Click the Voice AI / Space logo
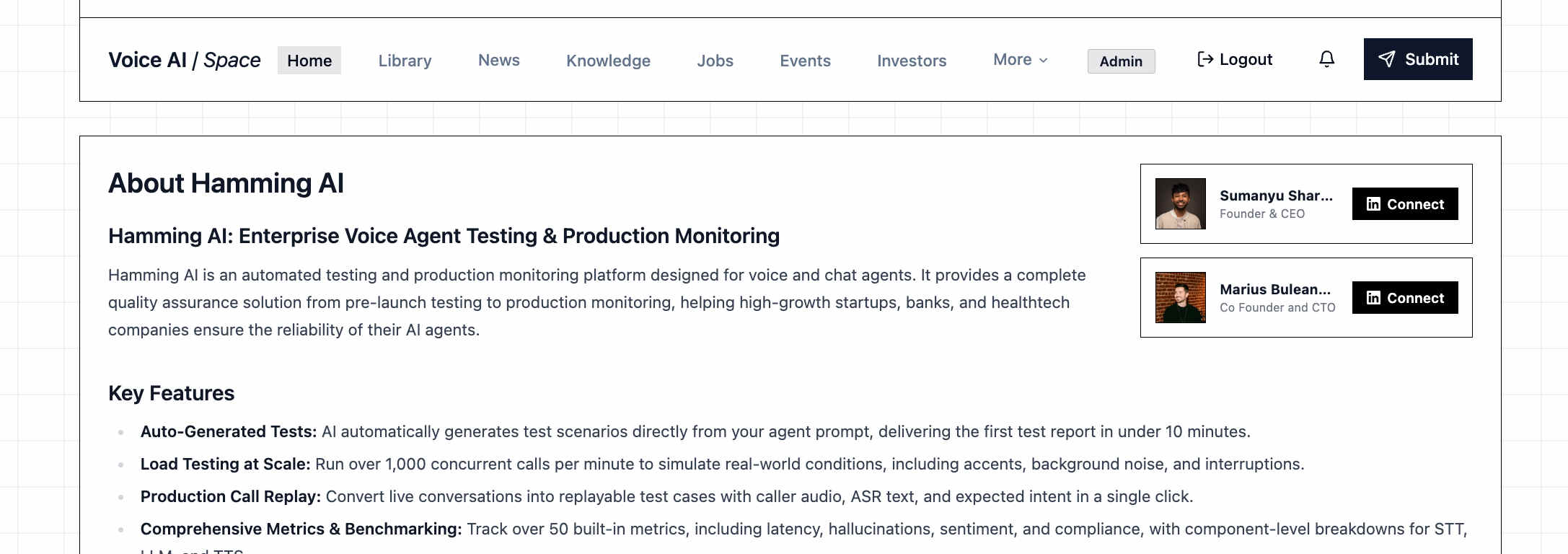Screen dimensions: 1568x554 (x=185, y=60)
